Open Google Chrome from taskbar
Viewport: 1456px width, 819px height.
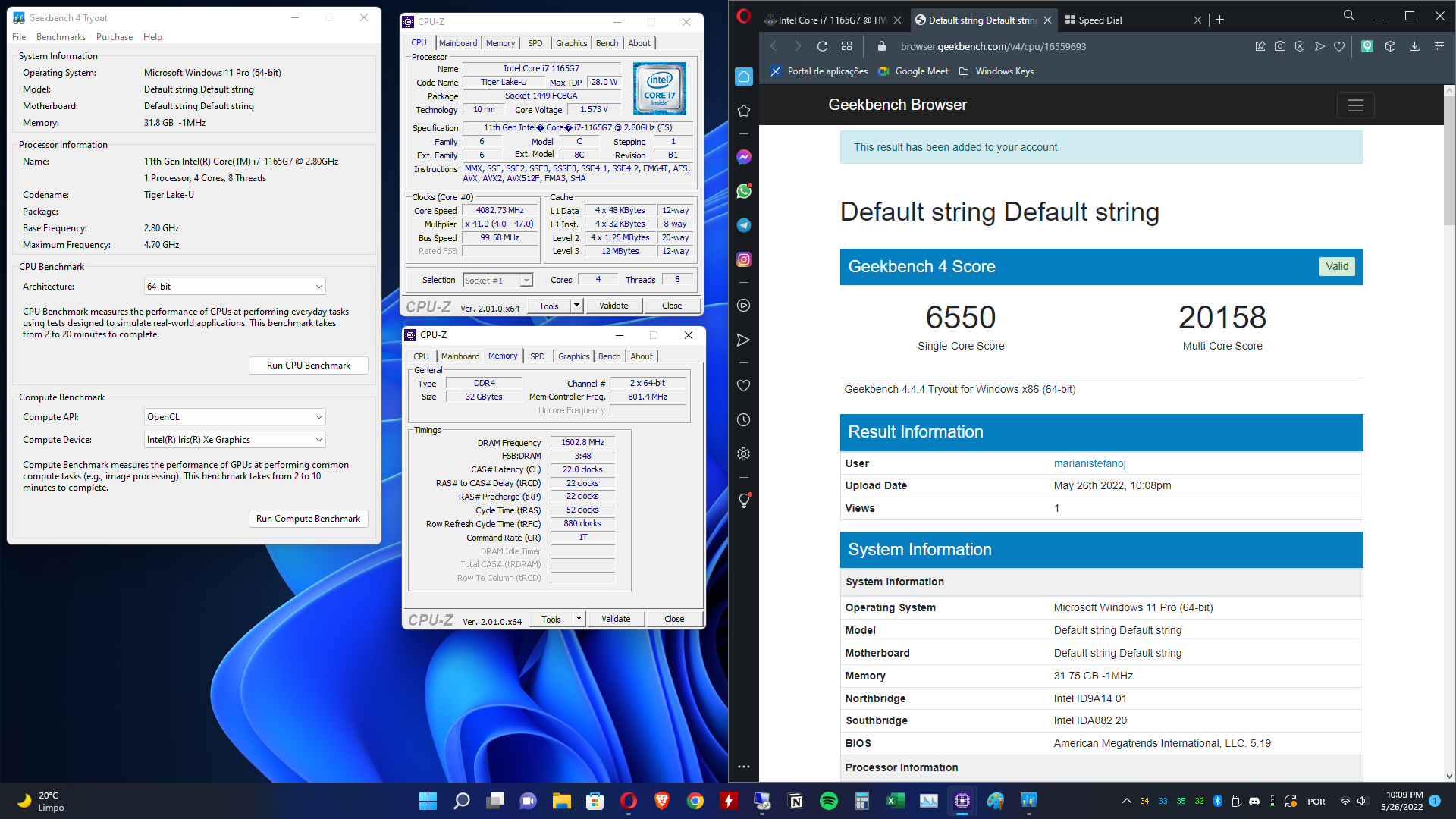[695, 801]
